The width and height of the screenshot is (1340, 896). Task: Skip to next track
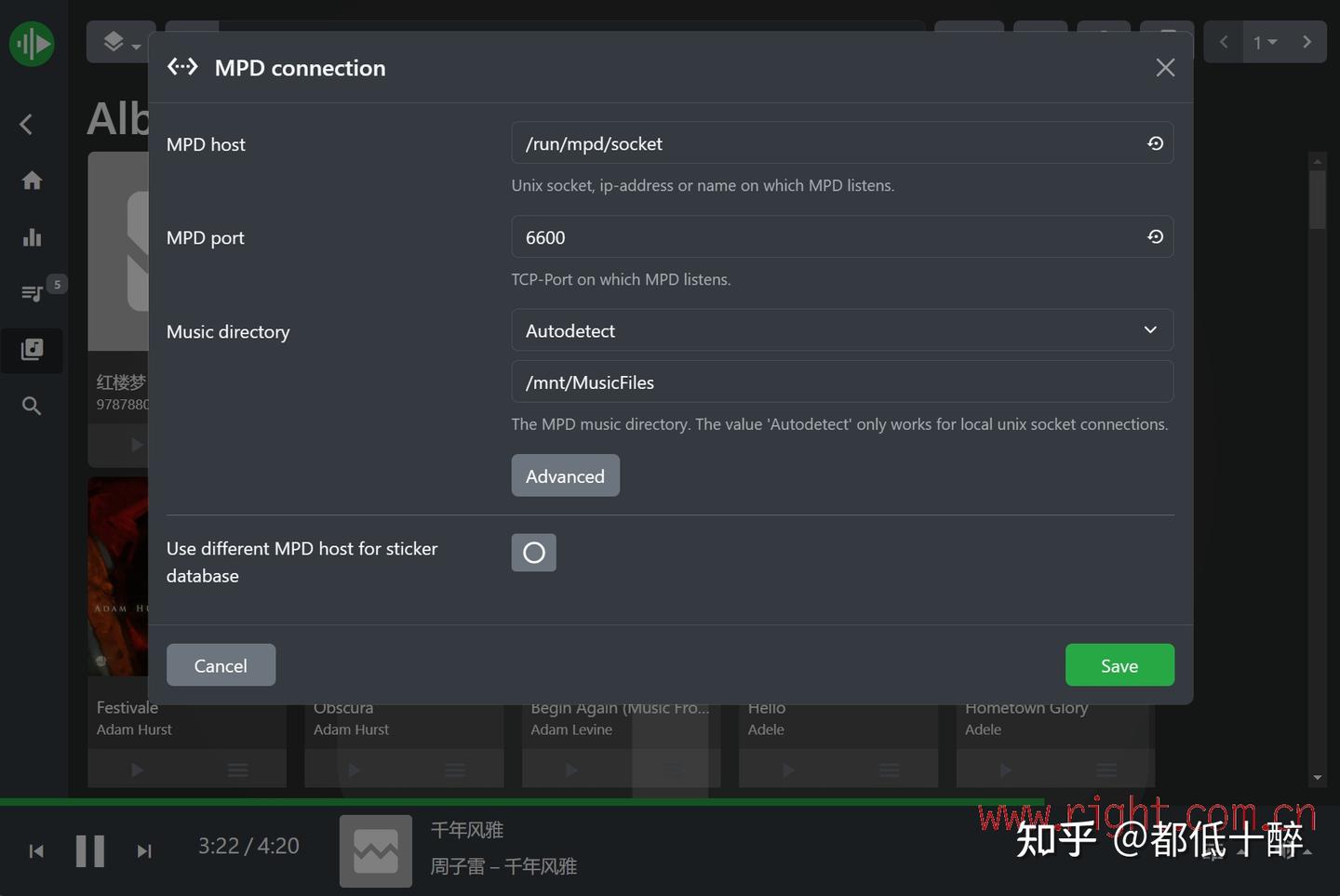pos(144,850)
